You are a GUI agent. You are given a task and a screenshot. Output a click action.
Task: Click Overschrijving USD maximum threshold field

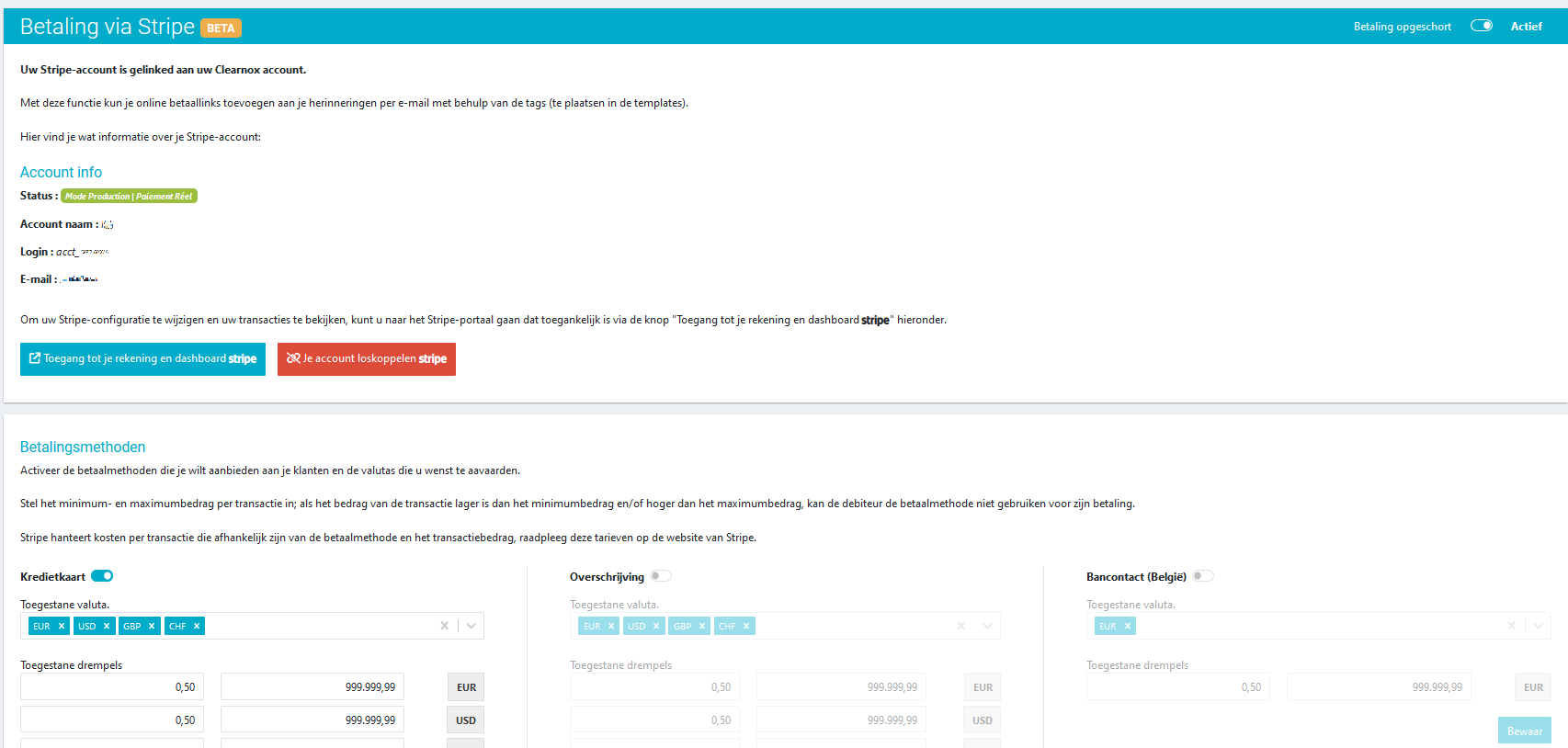pos(841,720)
